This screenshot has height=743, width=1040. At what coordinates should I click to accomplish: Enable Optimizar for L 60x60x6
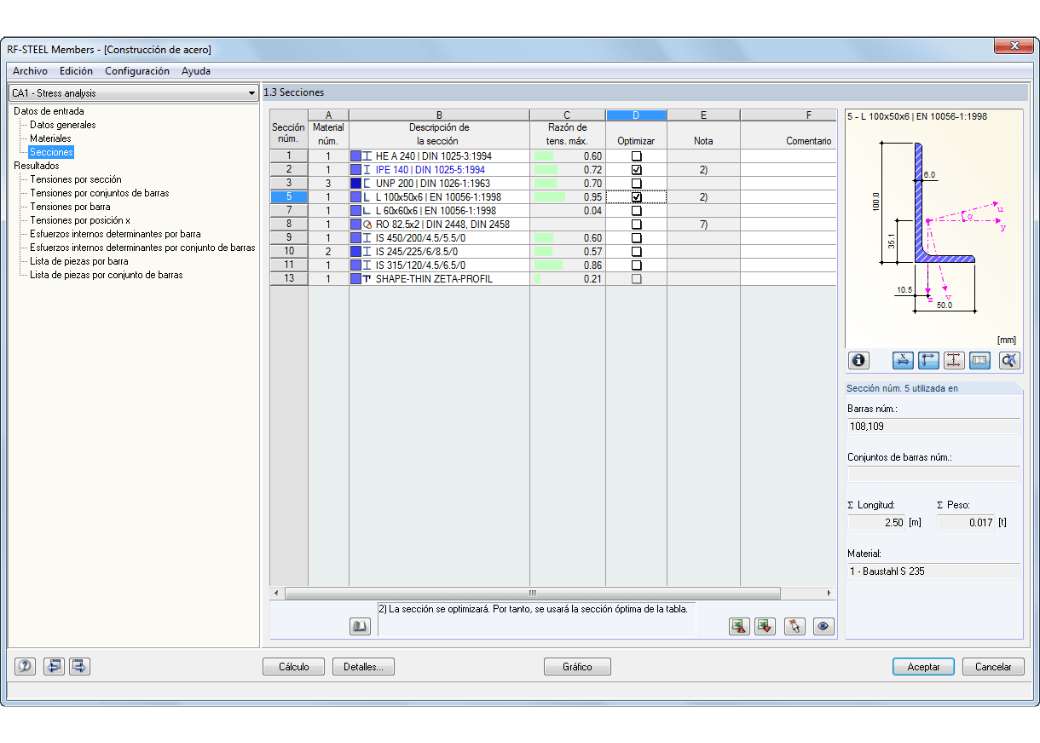[x=636, y=210]
